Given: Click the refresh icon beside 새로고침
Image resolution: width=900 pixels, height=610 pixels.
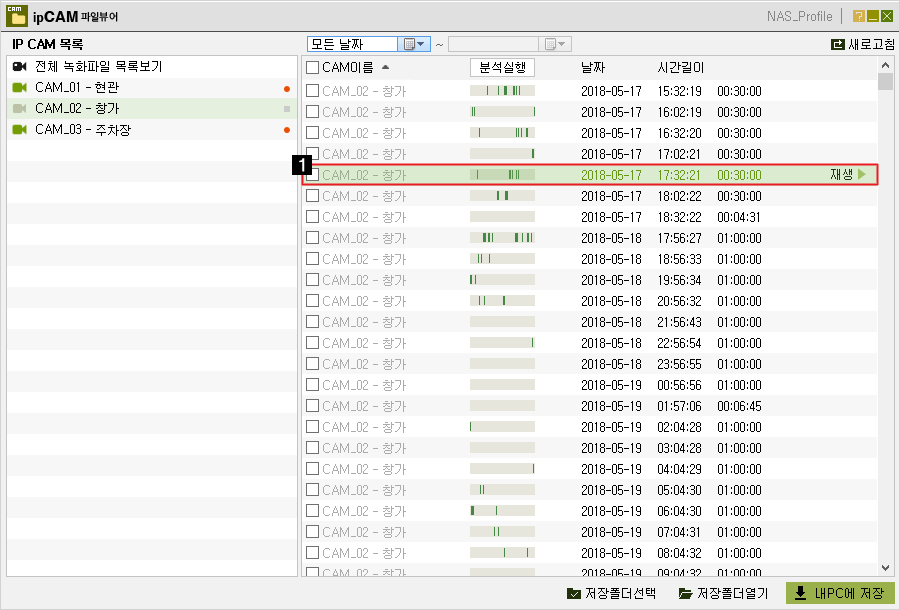Looking at the screenshot, I should tap(837, 44).
